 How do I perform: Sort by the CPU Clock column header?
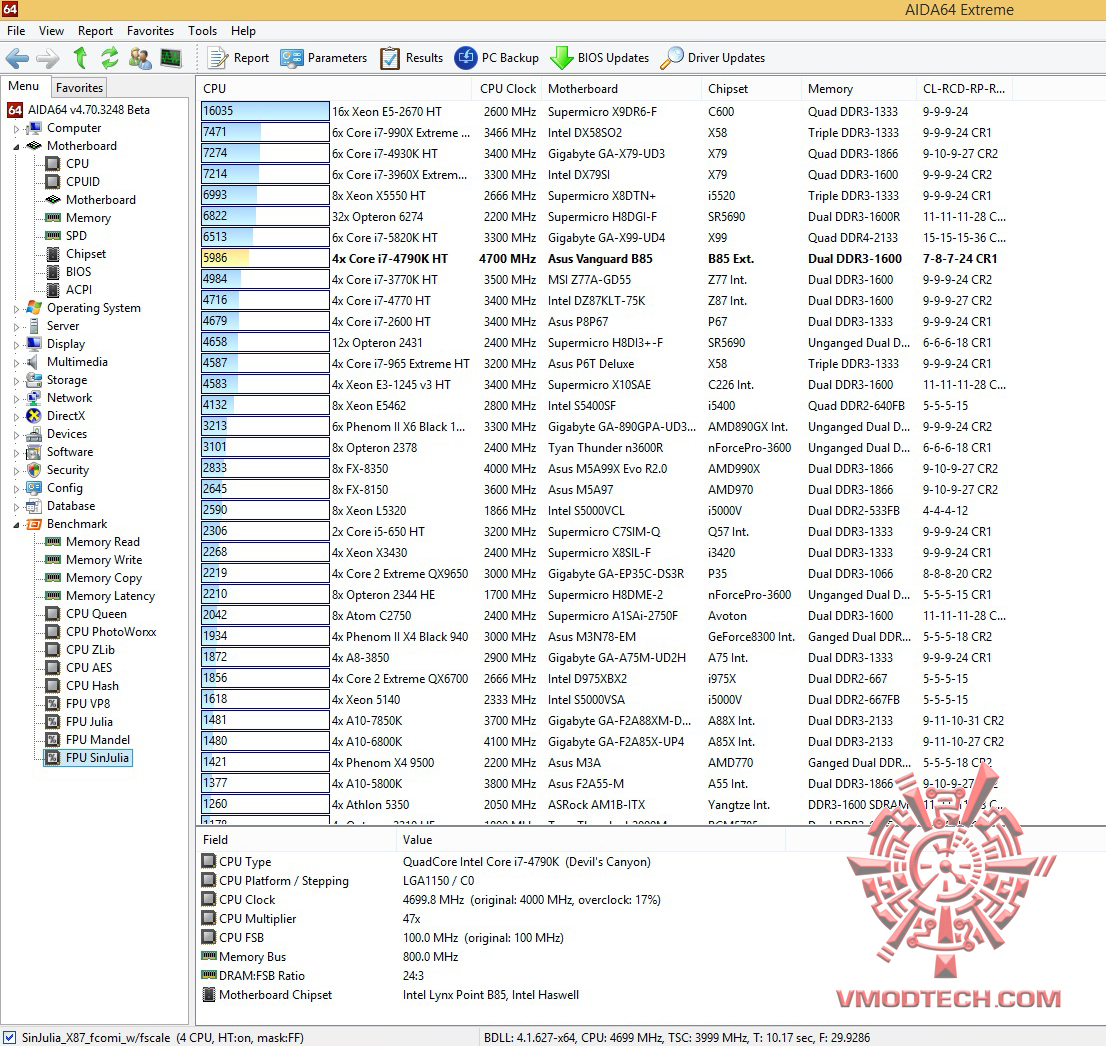507,89
